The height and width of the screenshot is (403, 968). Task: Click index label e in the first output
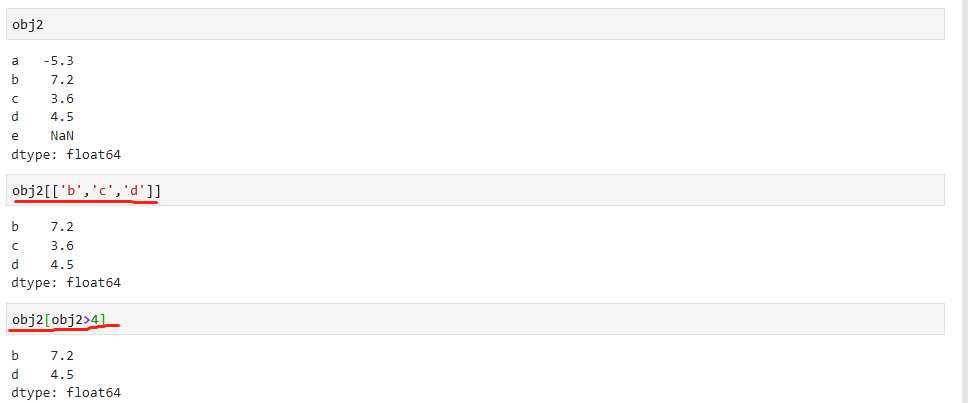tap(15, 136)
